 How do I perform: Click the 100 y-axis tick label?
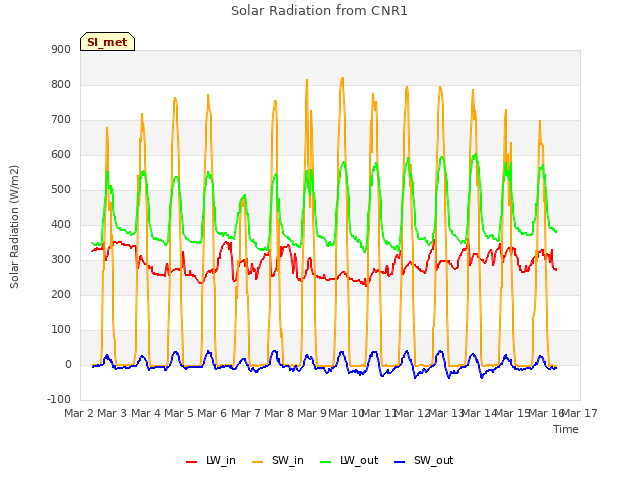click(x=61, y=329)
